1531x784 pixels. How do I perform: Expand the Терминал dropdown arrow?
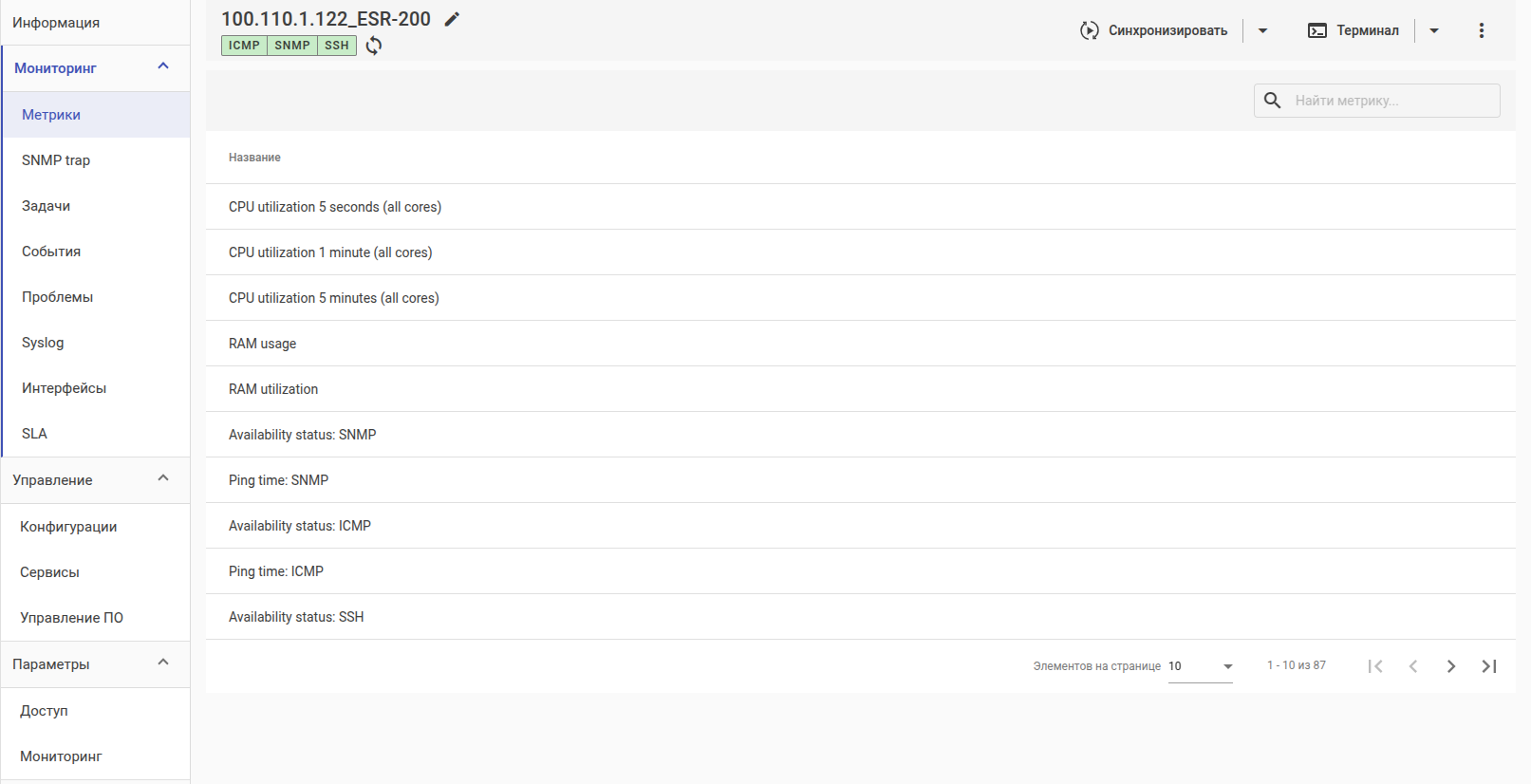pos(1433,30)
